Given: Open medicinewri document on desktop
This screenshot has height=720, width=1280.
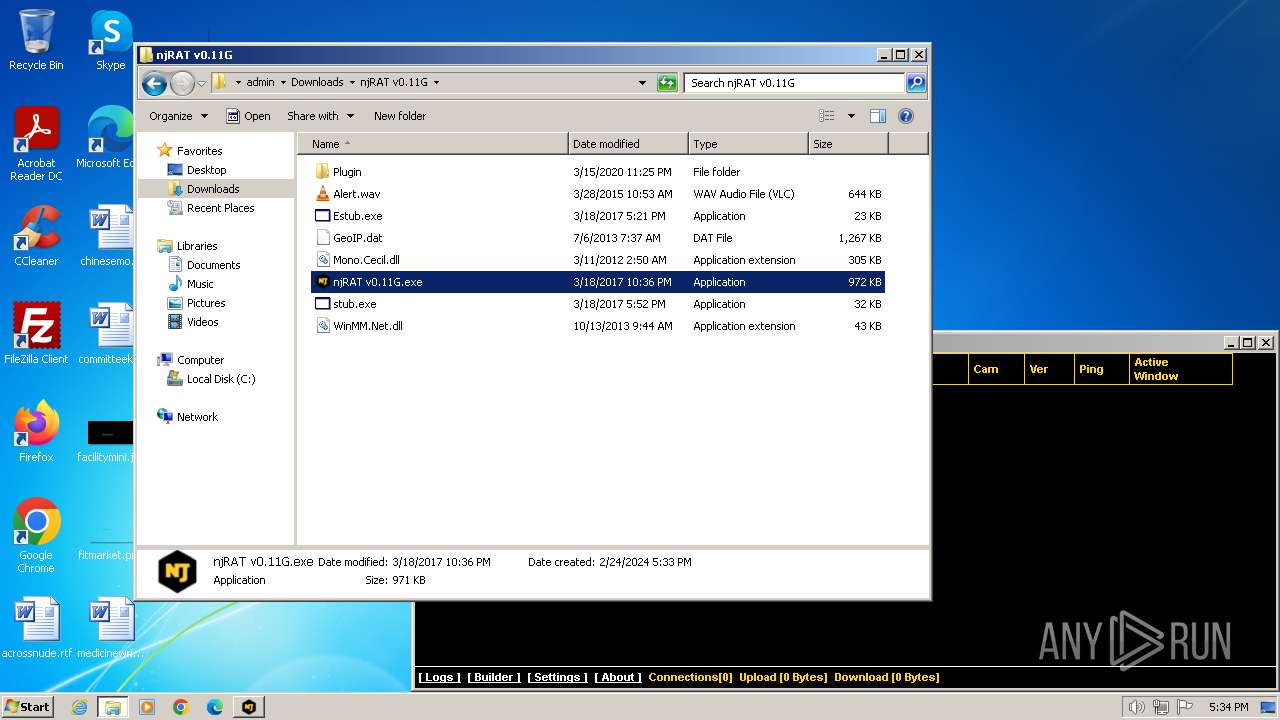Looking at the screenshot, I should [110, 628].
